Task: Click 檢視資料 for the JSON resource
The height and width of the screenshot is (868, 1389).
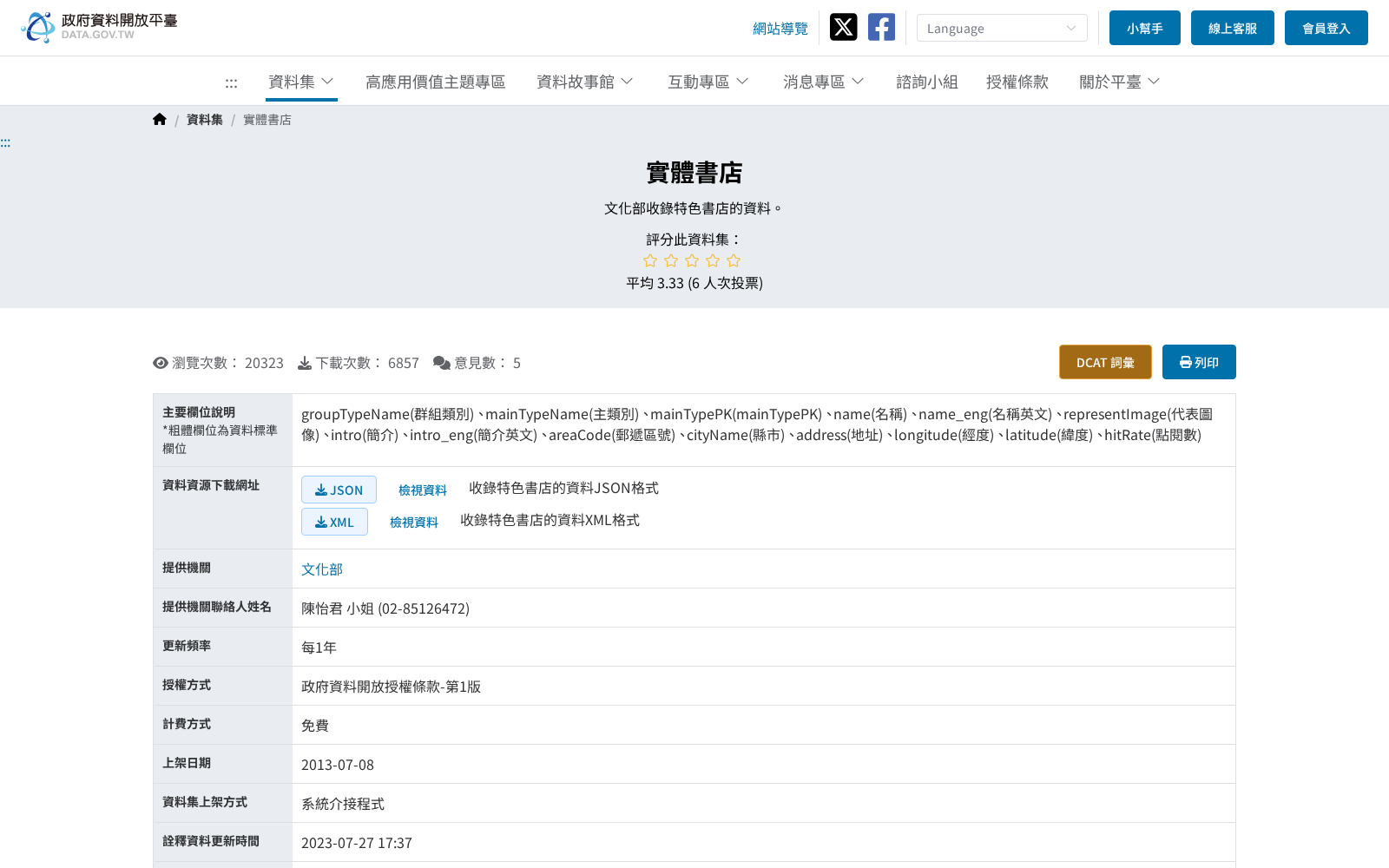Action: 423,490
